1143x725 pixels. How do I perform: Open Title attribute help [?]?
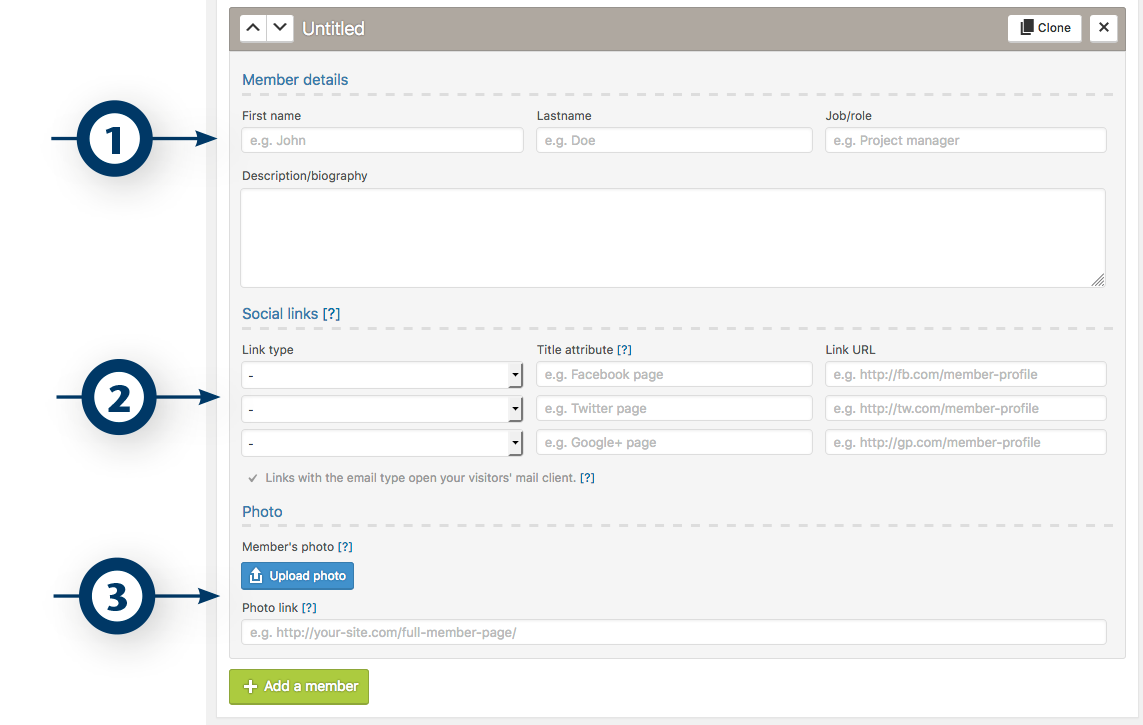click(624, 350)
